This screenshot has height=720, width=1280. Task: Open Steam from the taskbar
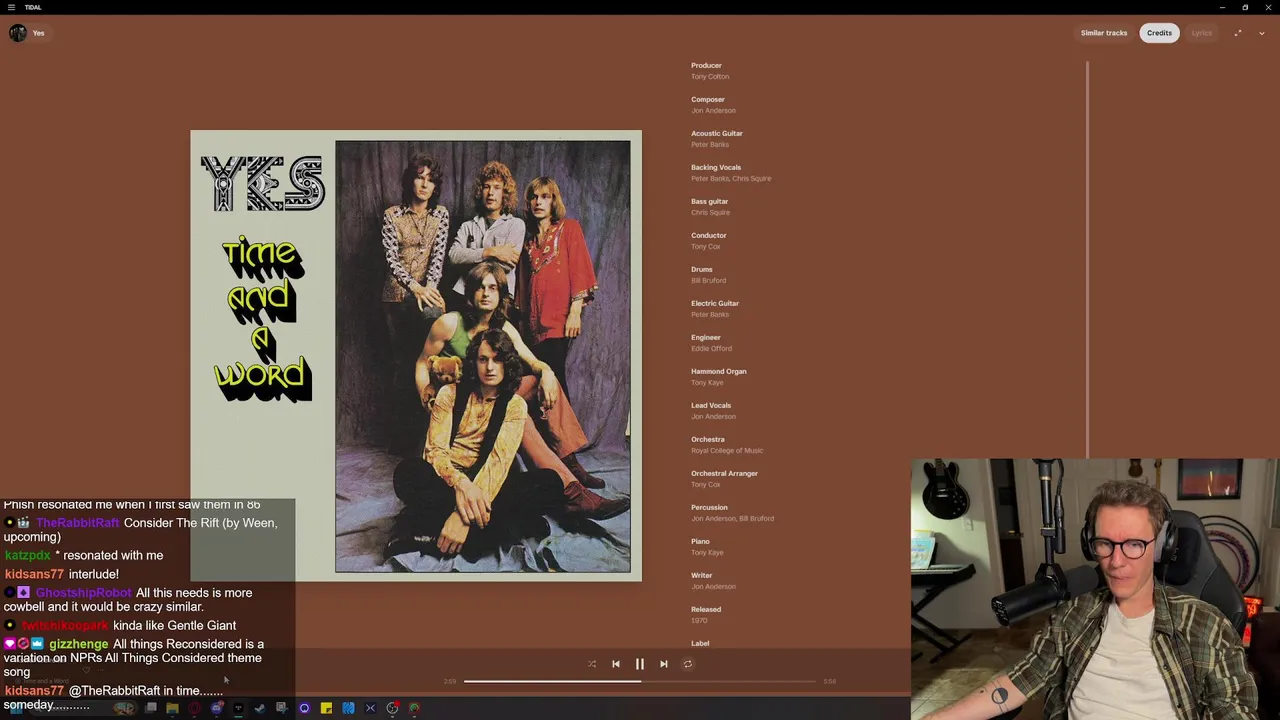point(260,708)
